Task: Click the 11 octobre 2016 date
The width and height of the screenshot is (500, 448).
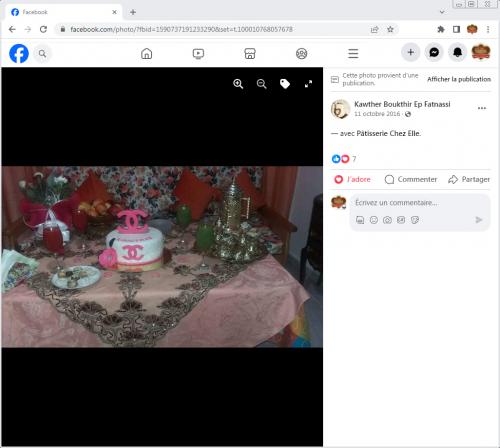Action: [377, 114]
